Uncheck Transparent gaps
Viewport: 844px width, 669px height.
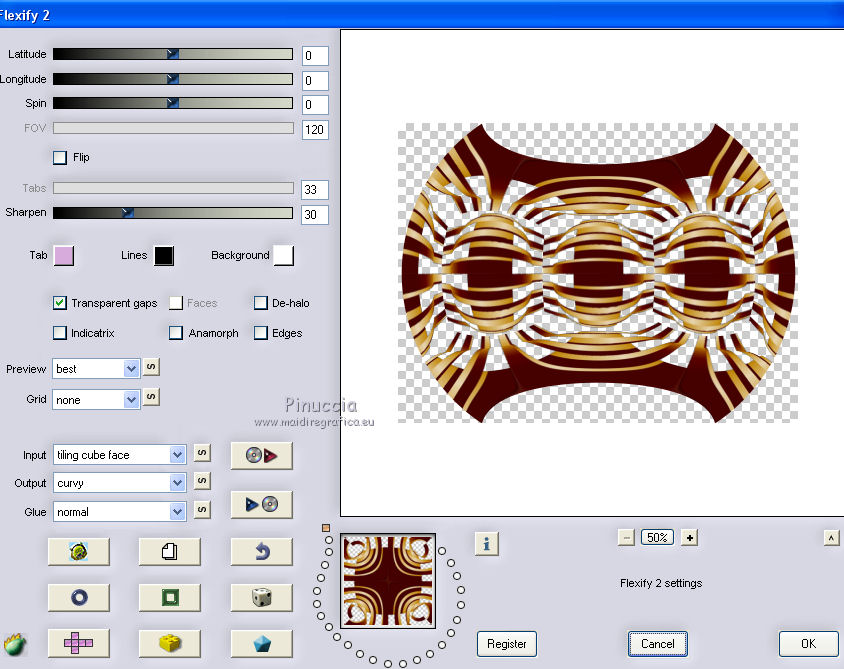tap(60, 303)
